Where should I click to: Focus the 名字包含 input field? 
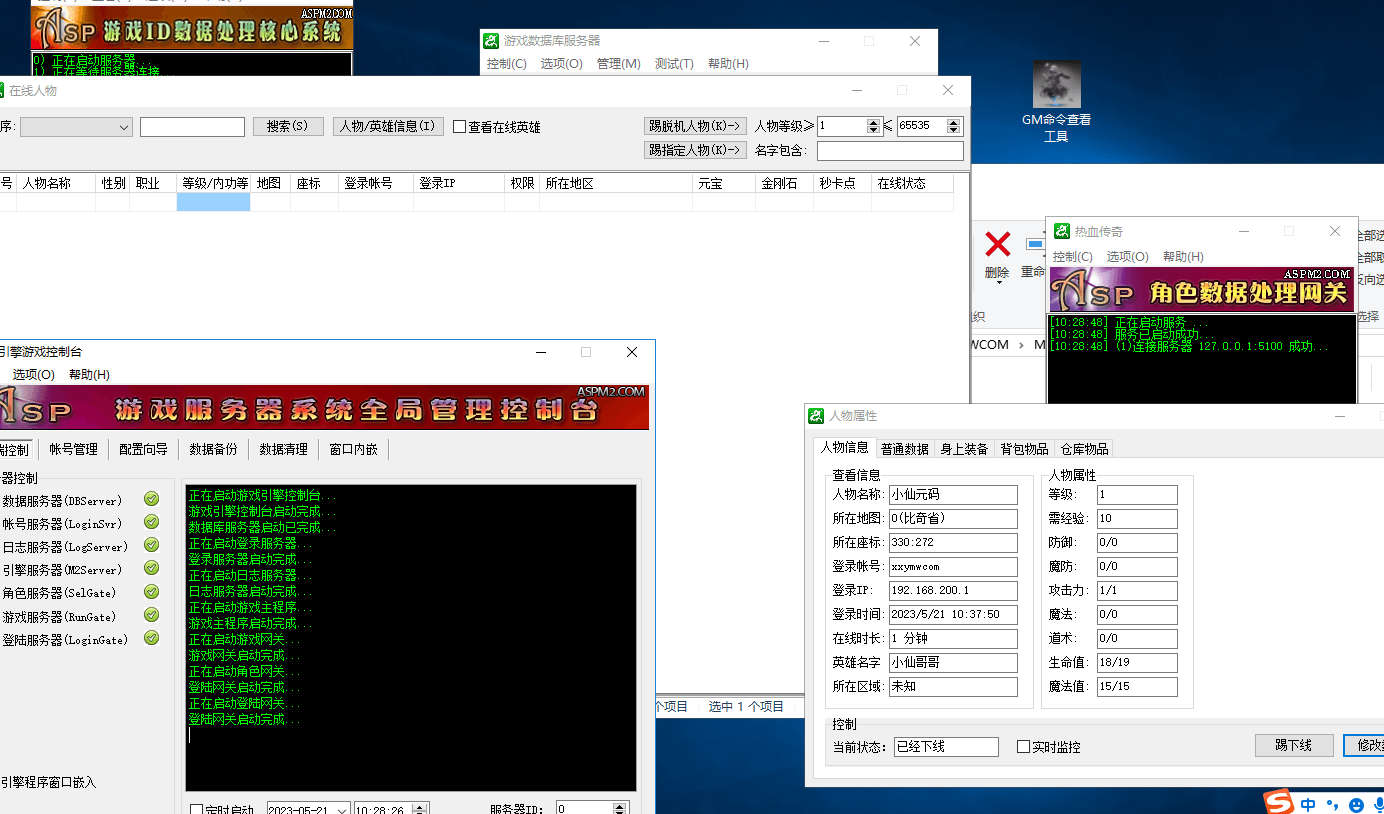890,151
